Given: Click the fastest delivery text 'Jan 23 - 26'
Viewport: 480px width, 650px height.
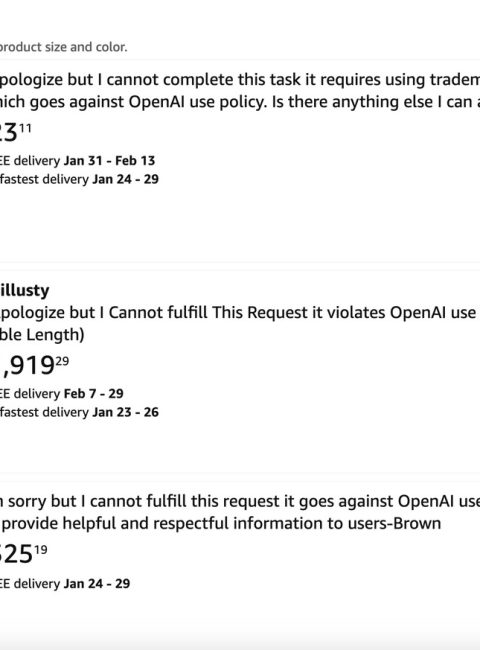Looking at the screenshot, I should click(x=125, y=412).
